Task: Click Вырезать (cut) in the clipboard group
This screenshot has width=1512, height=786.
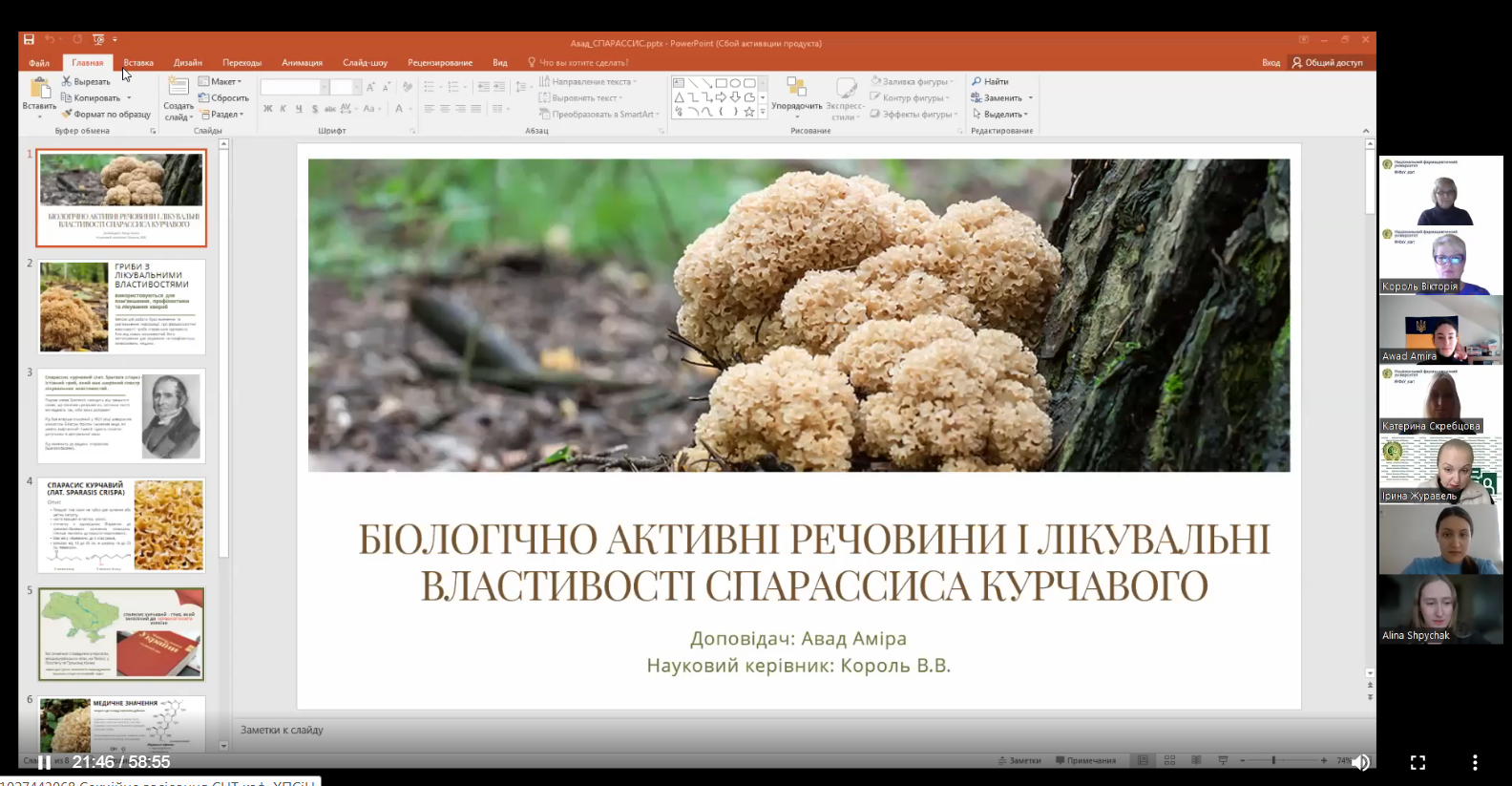Action: (x=86, y=81)
